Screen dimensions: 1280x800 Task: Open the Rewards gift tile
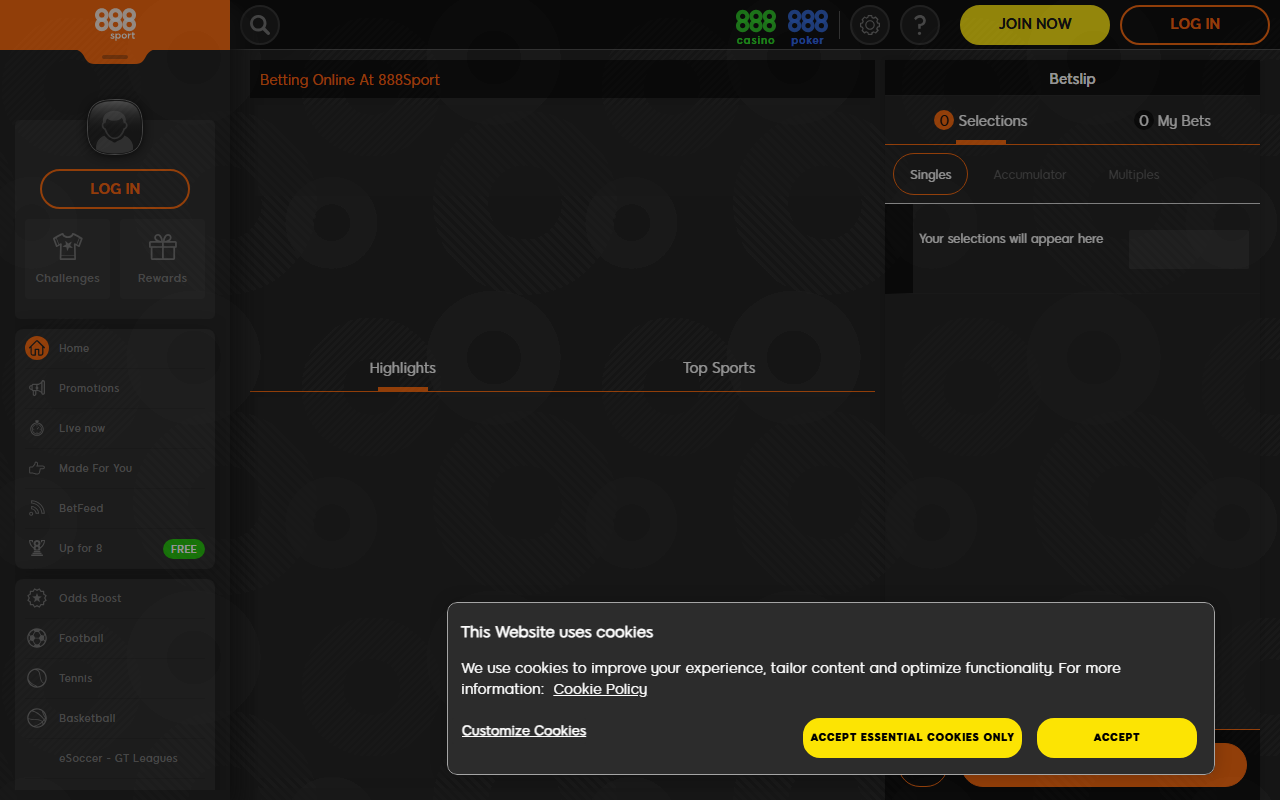(x=163, y=259)
